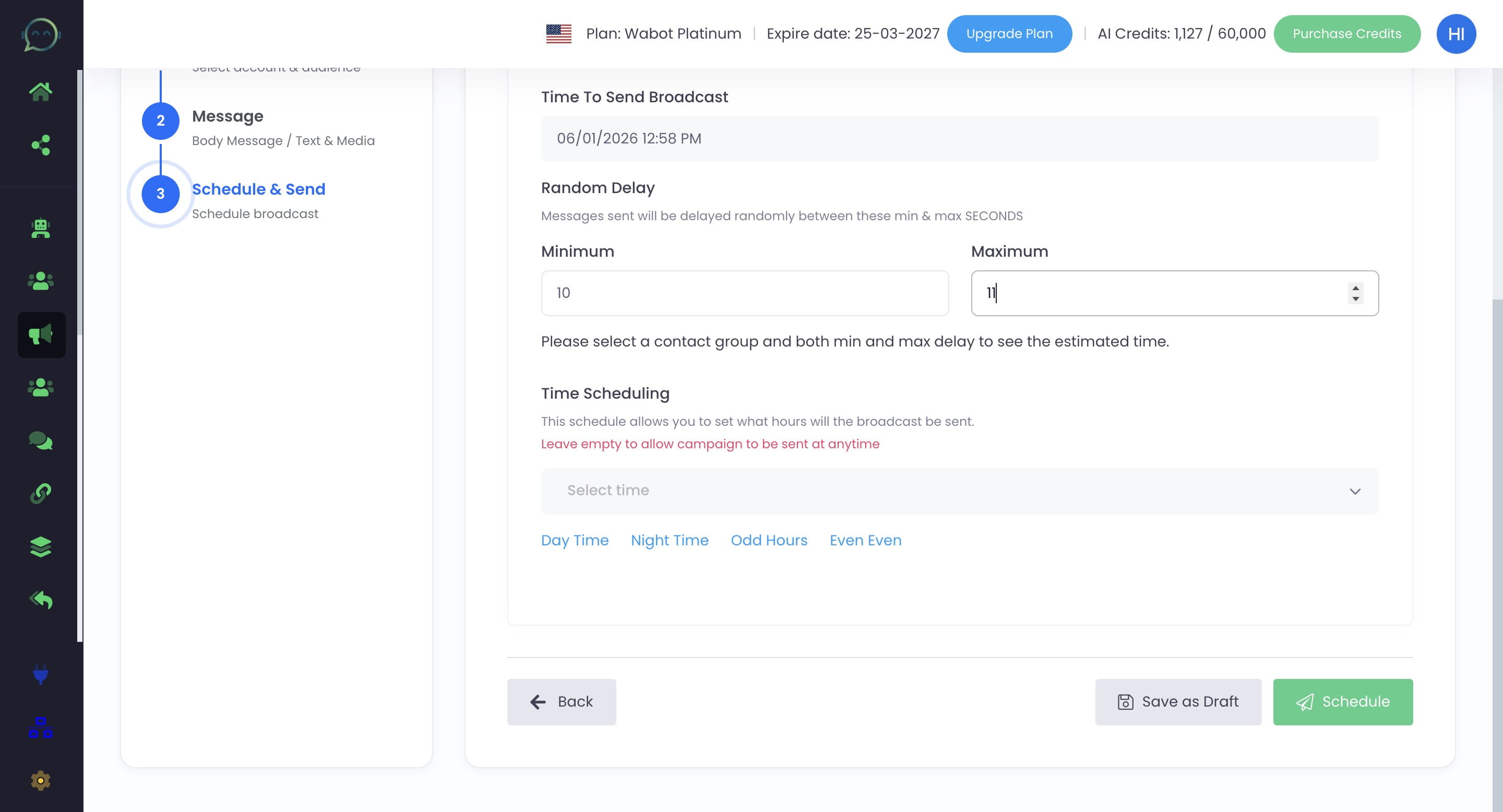Select the Day Time preset link
The width and height of the screenshot is (1503, 812).
coord(574,540)
